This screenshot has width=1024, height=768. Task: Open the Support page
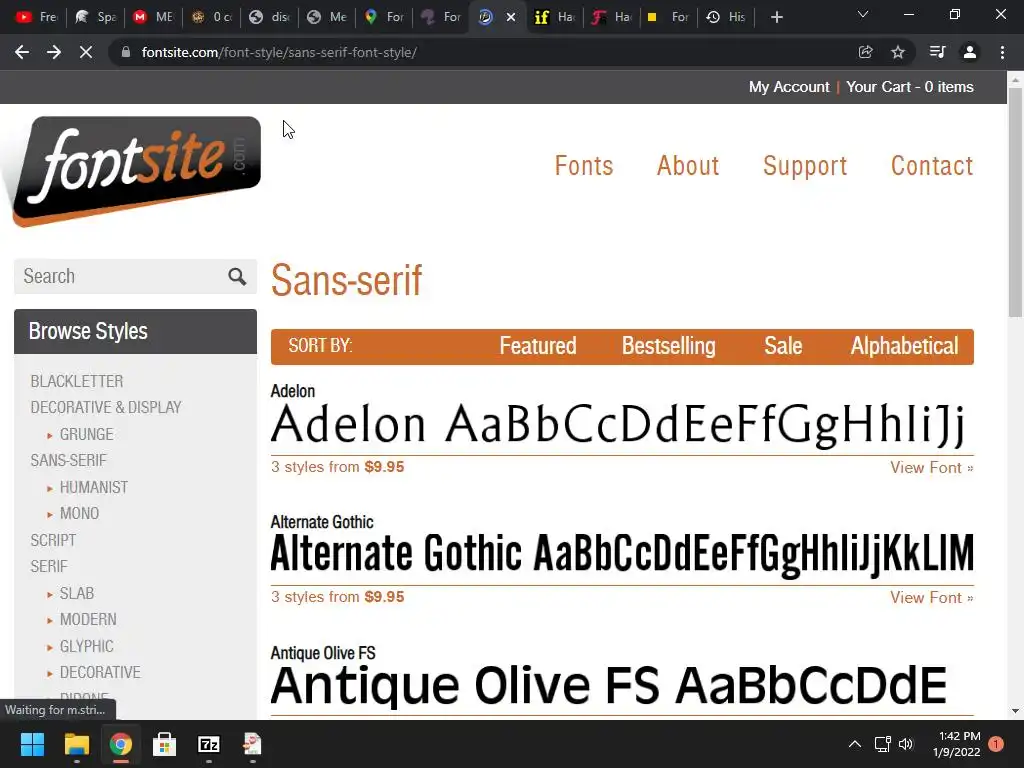click(805, 166)
